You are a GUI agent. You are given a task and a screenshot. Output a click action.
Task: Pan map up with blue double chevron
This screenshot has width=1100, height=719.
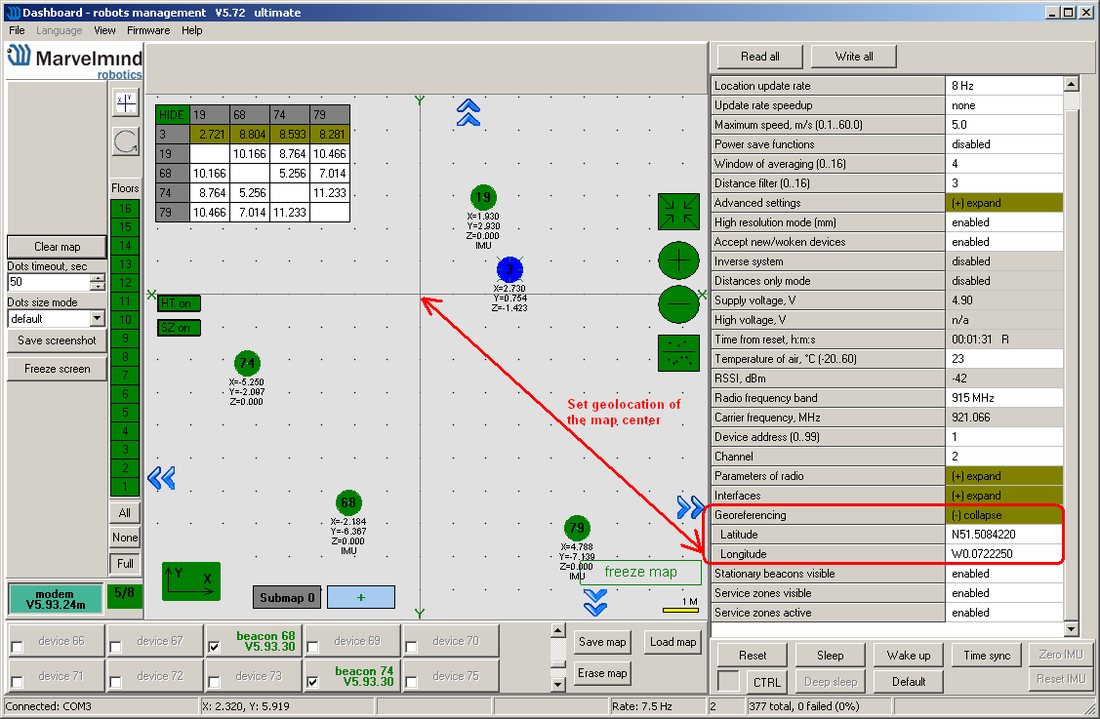click(x=468, y=112)
